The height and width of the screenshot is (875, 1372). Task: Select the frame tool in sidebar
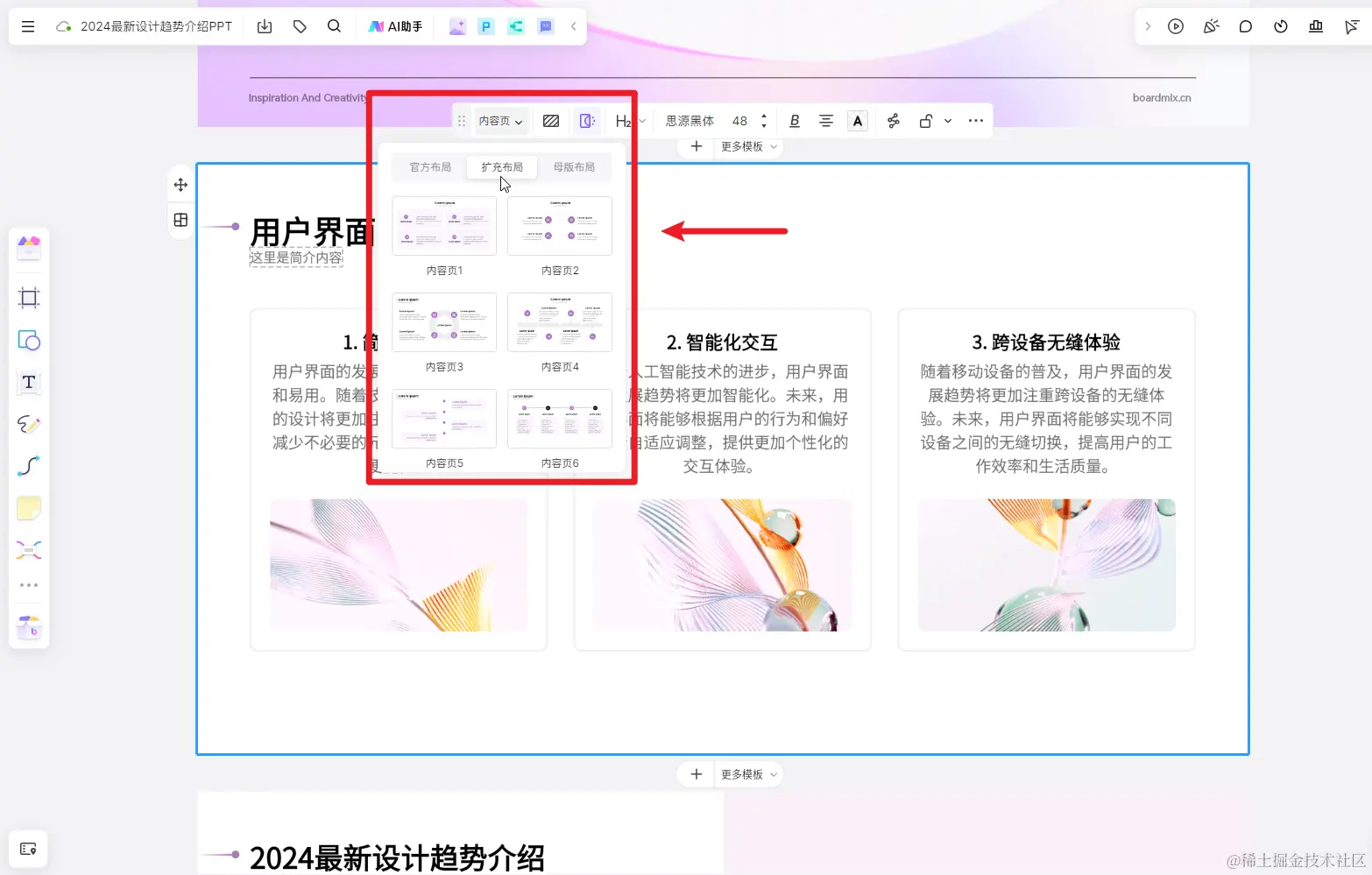[29, 298]
